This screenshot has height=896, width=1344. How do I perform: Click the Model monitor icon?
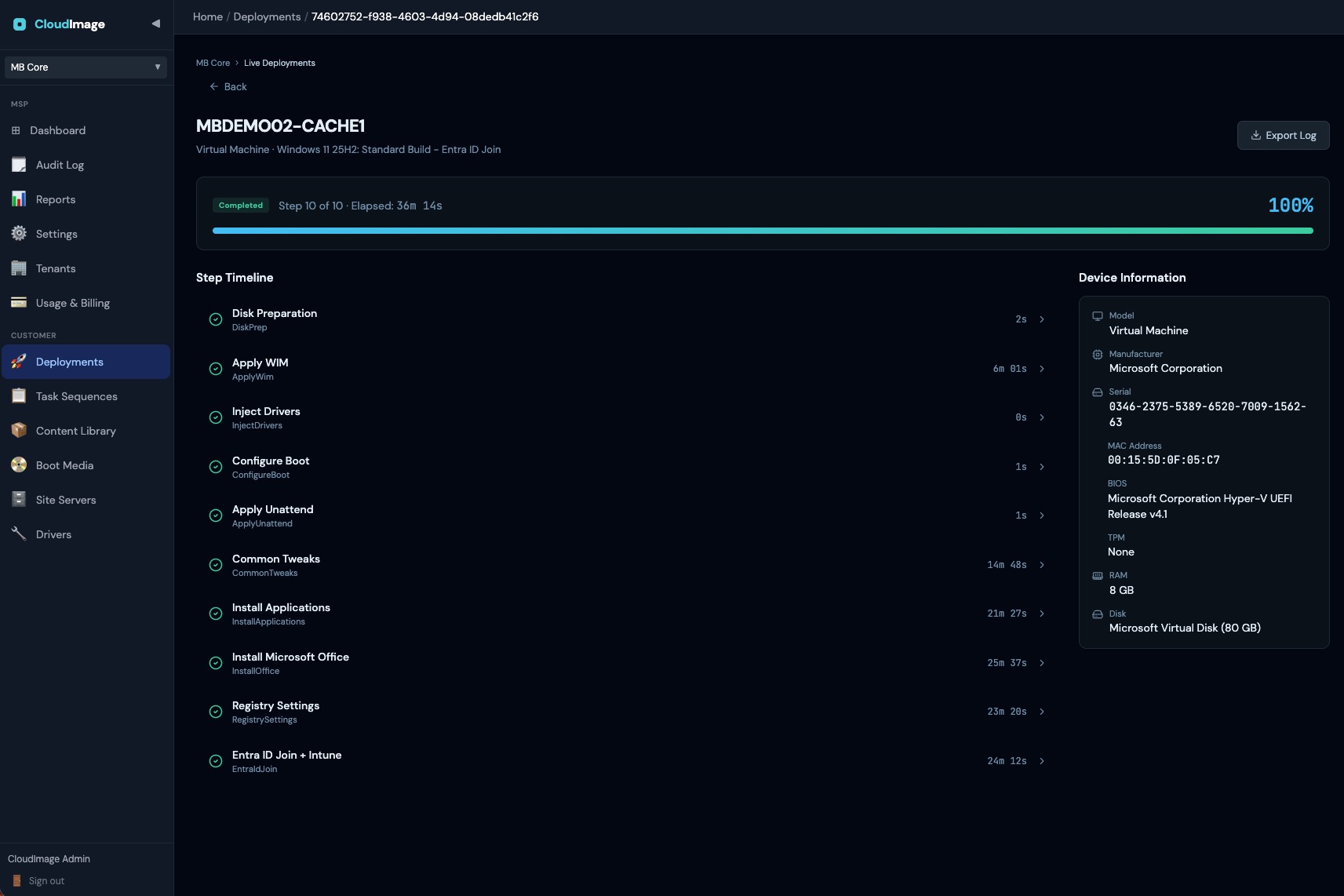(1098, 316)
